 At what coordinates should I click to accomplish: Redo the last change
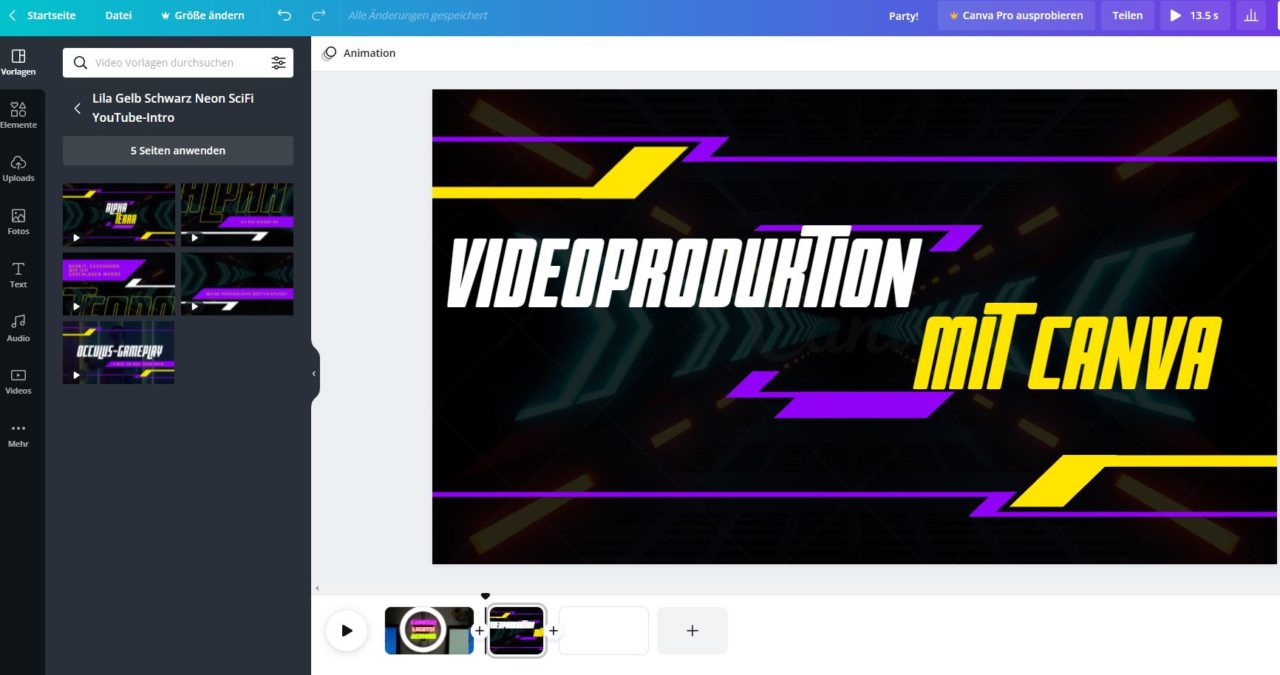[318, 16]
